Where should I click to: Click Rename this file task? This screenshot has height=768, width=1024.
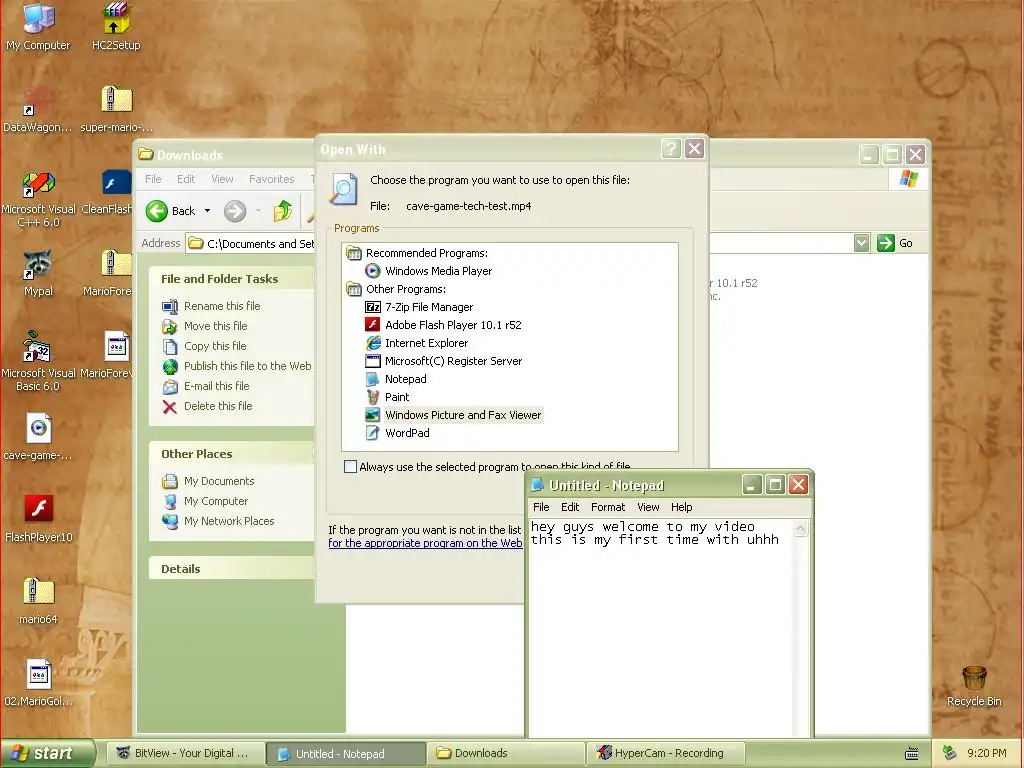(x=211, y=306)
